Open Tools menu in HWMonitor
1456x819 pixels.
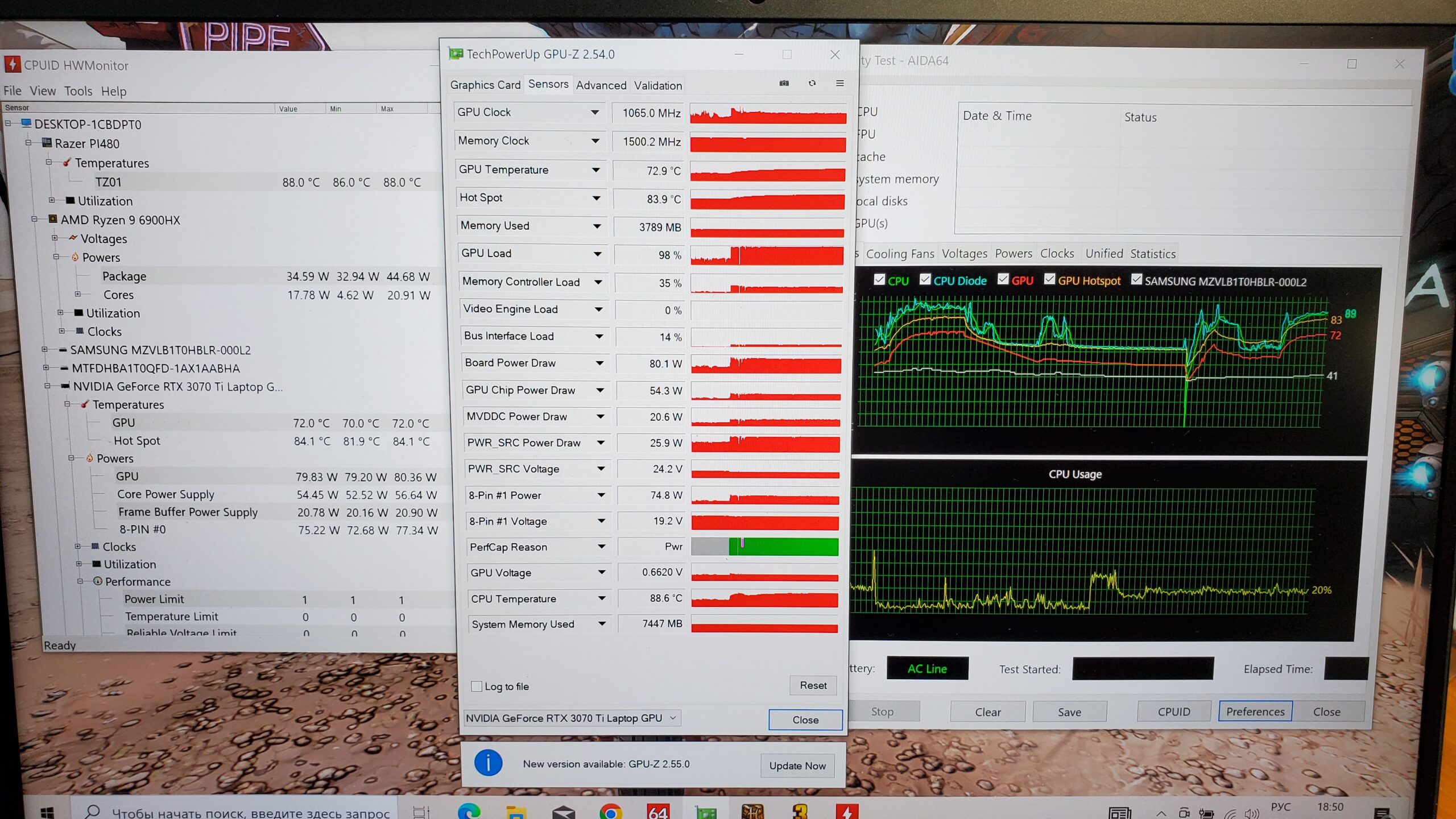coord(78,91)
